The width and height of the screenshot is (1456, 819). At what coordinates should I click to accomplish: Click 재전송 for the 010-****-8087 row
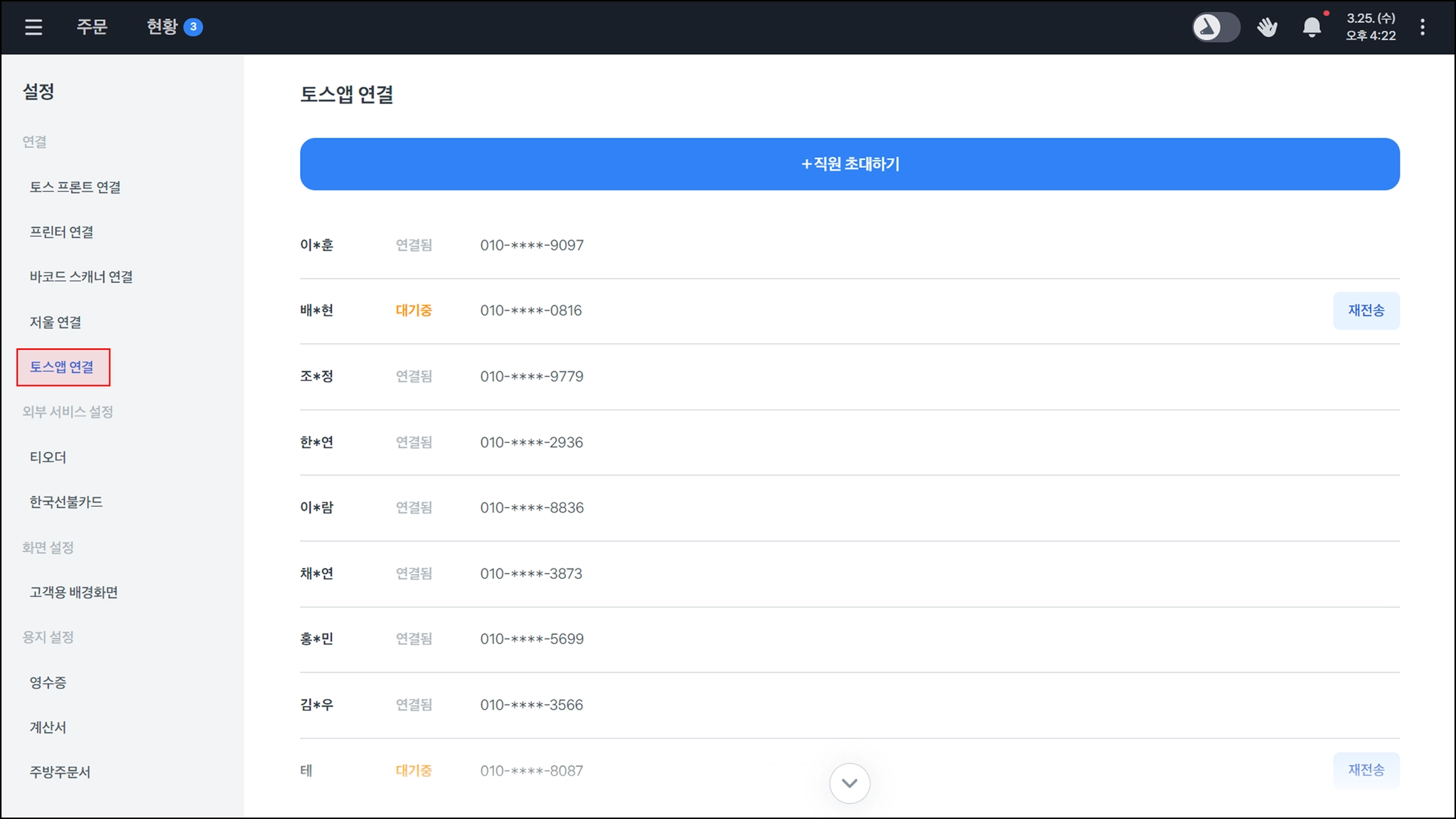pyautogui.click(x=1365, y=770)
